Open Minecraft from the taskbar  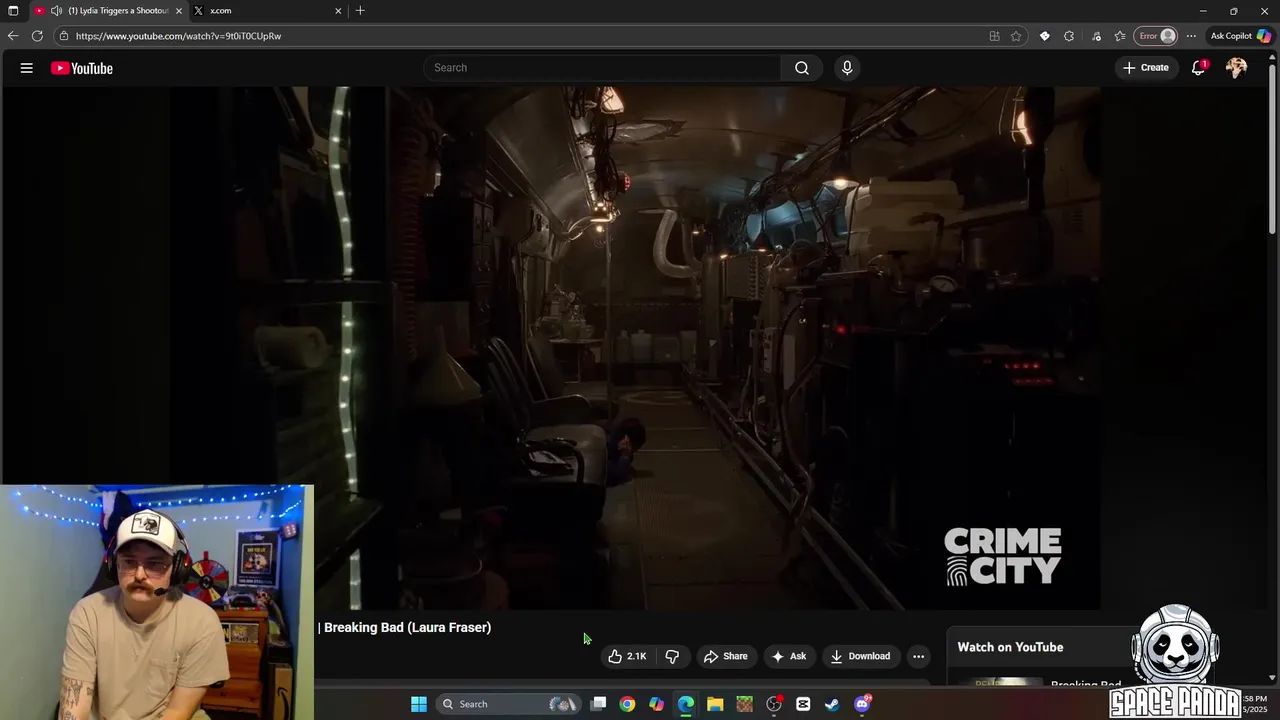click(744, 704)
